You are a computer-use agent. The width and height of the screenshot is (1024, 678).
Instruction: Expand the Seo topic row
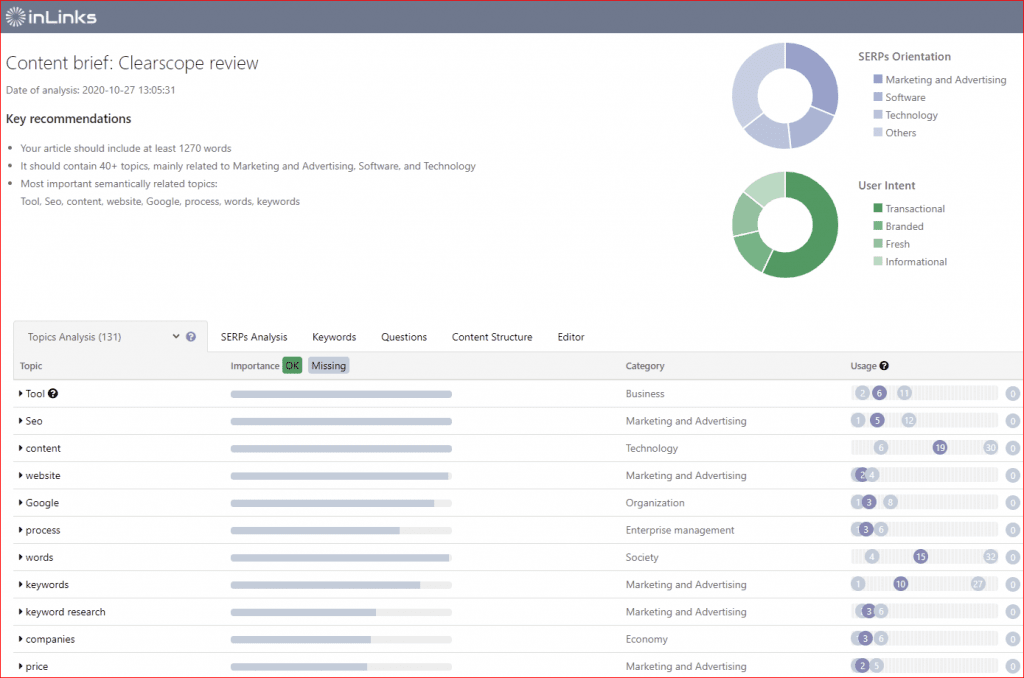pos(20,421)
